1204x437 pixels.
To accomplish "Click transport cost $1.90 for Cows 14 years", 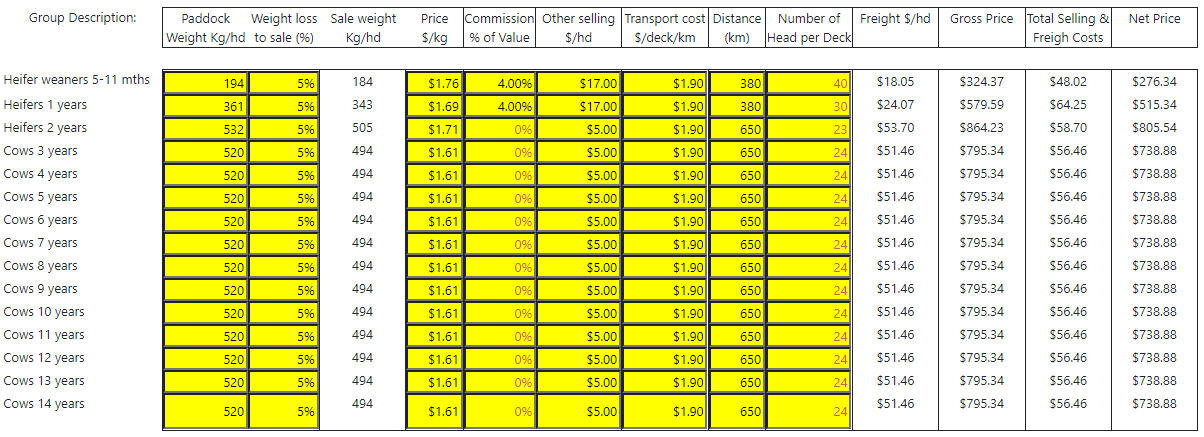I will pyautogui.click(x=665, y=411).
